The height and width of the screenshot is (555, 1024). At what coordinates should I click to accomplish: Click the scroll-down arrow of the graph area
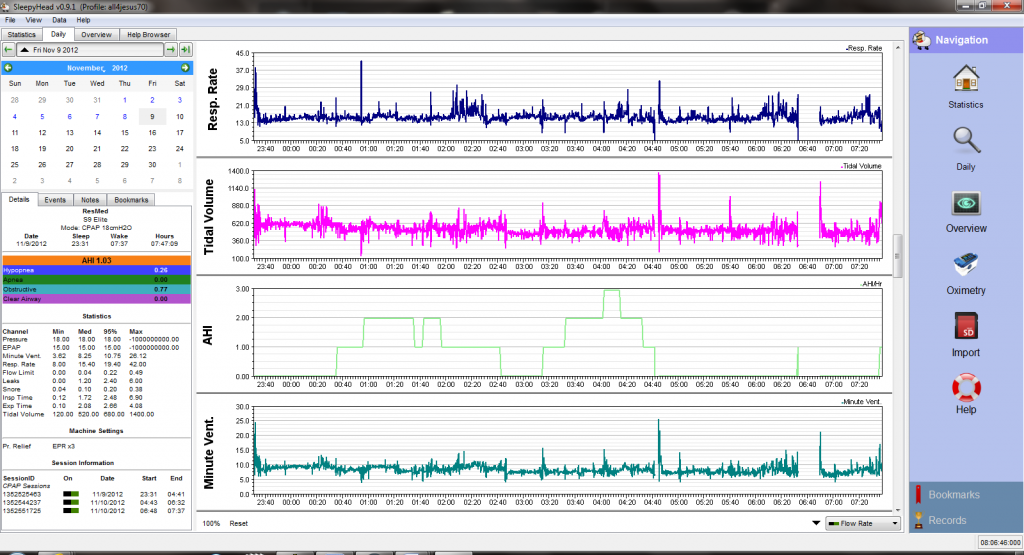[898, 510]
